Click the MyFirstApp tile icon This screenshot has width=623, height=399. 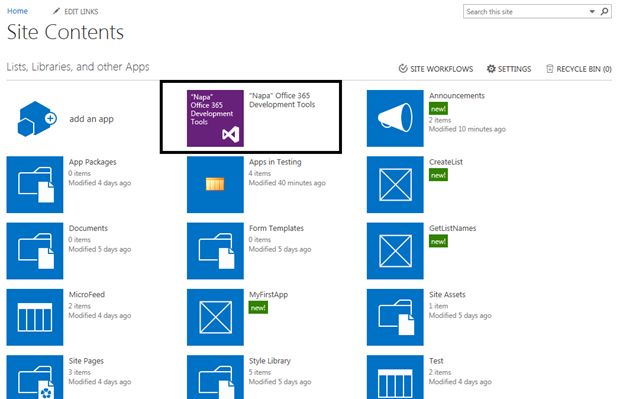point(215,317)
